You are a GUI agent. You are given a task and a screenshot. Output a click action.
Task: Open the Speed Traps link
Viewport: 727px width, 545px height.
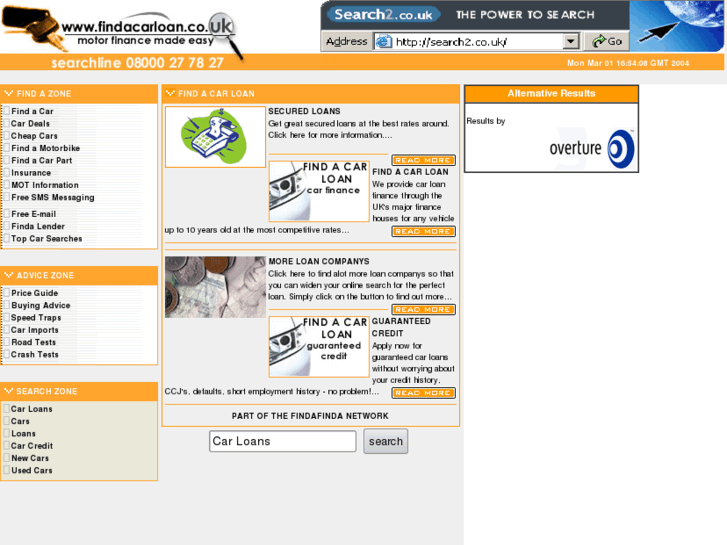click(x=36, y=318)
